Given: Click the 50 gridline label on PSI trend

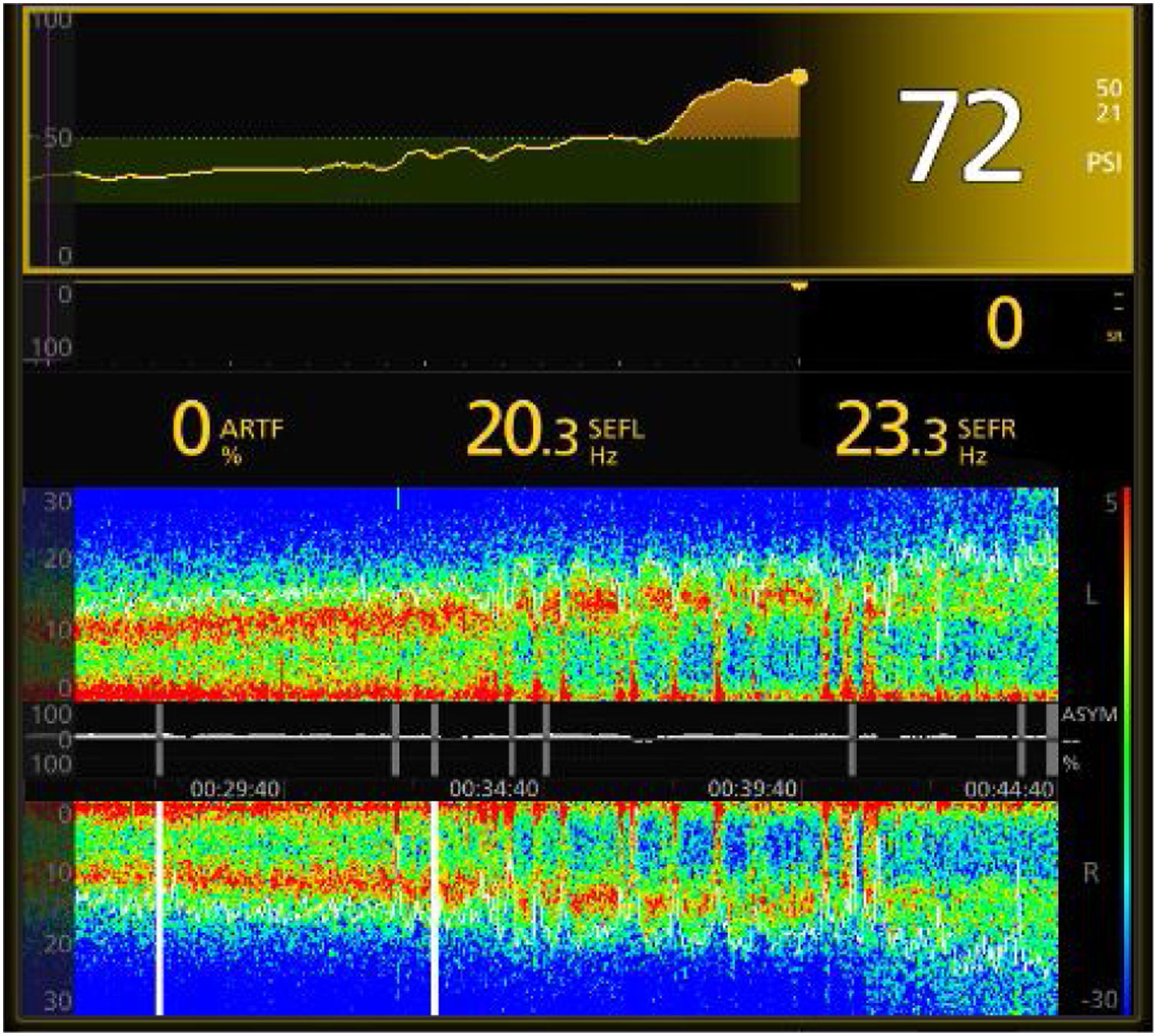Looking at the screenshot, I should [x=58, y=139].
